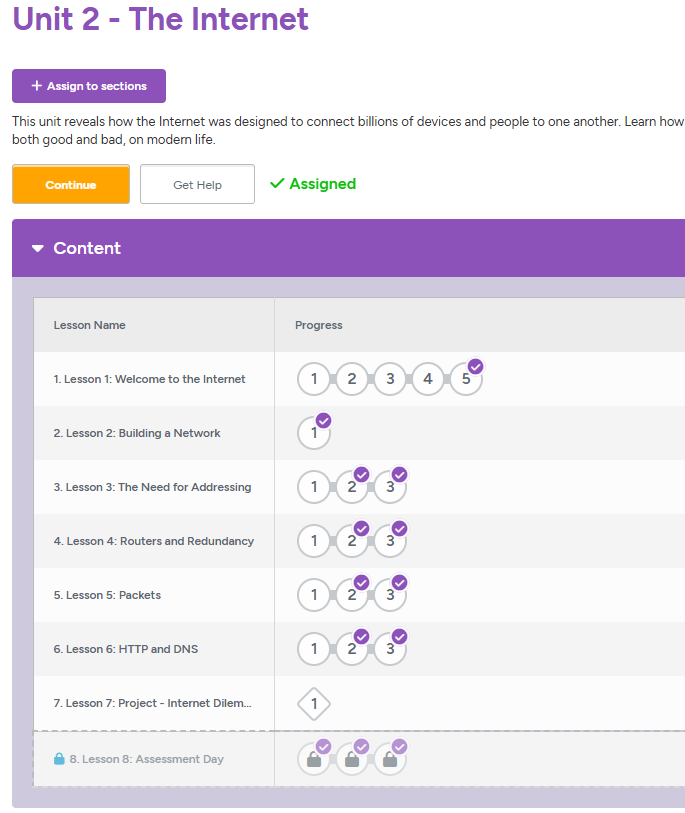
Task: Click the green Assigned checkmark
Action: pyautogui.click(x=311, y=184)
